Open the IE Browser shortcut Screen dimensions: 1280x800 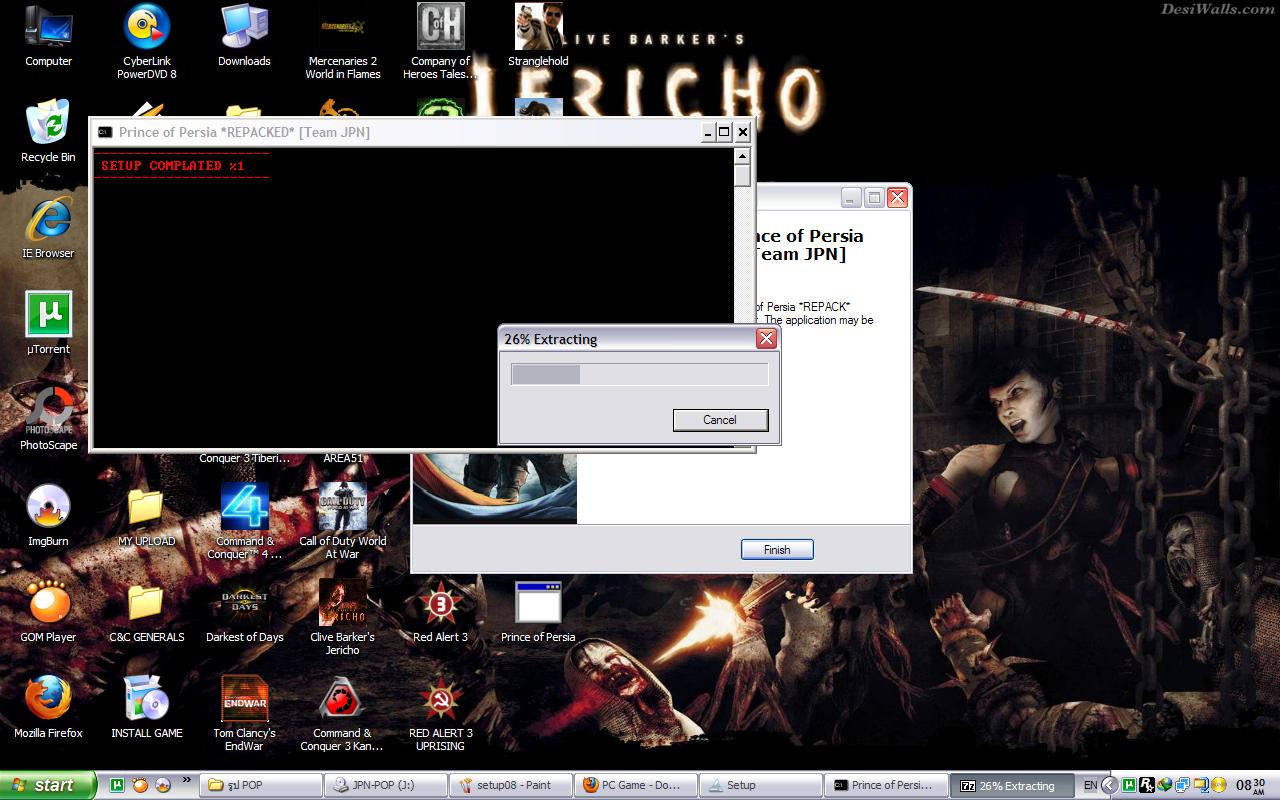pyautogui.click(x=48, y=228)
